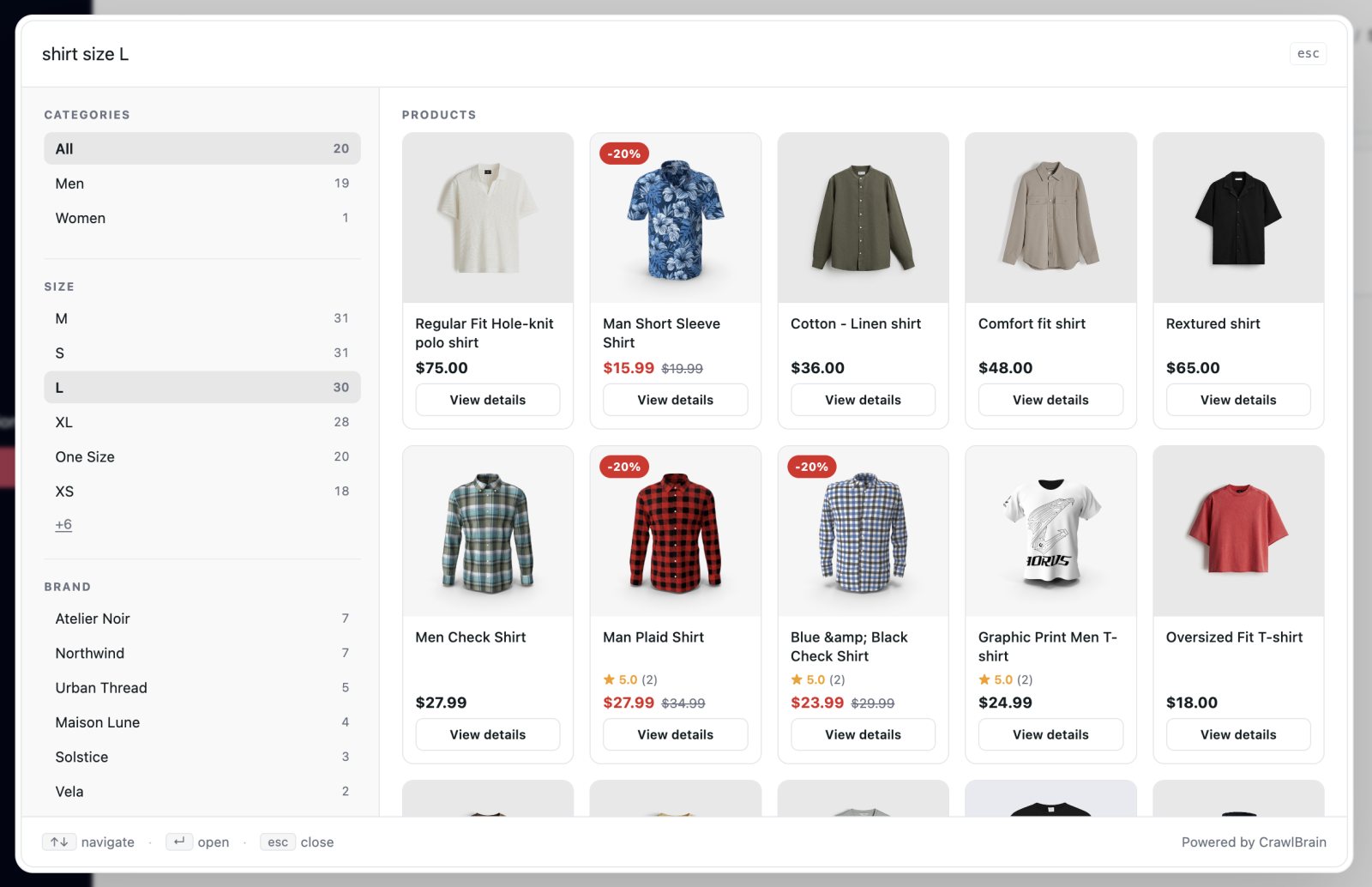Click the search field with shirt size L
The image size is (1372, 887).
(652, 54)
